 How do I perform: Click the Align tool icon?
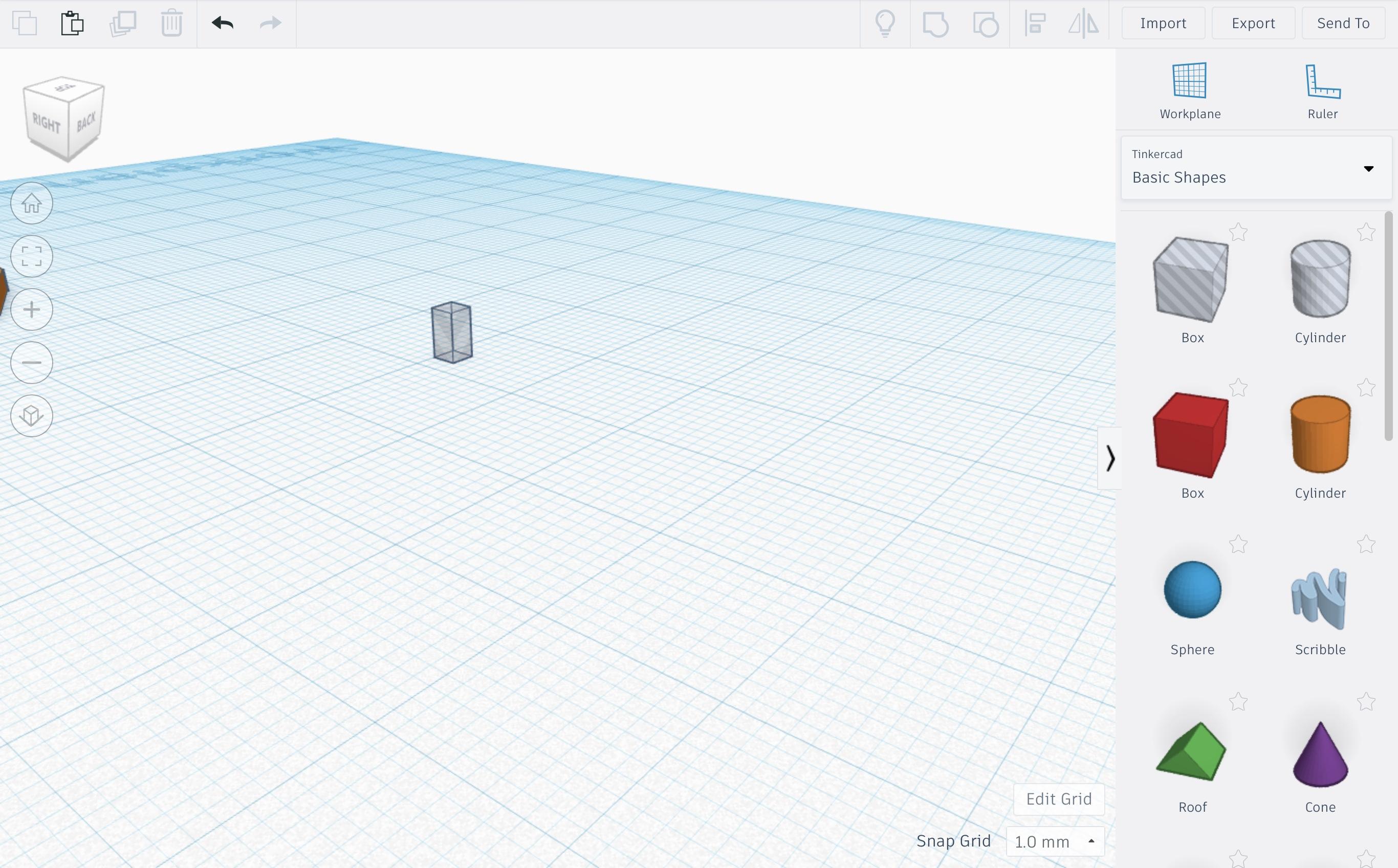tap(1035, 24)
